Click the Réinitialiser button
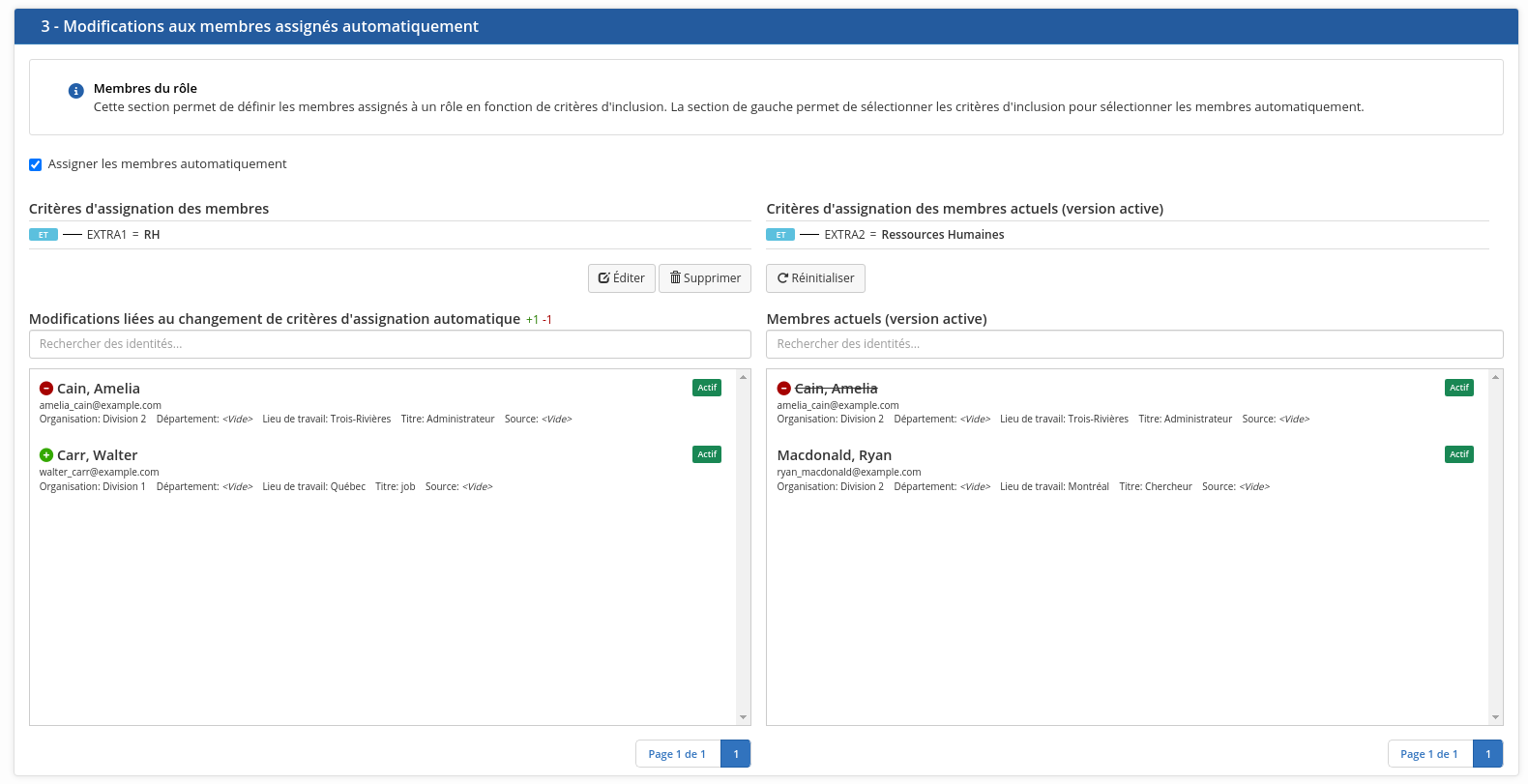This screenshot has width=1528, height=784. point(815,278)
